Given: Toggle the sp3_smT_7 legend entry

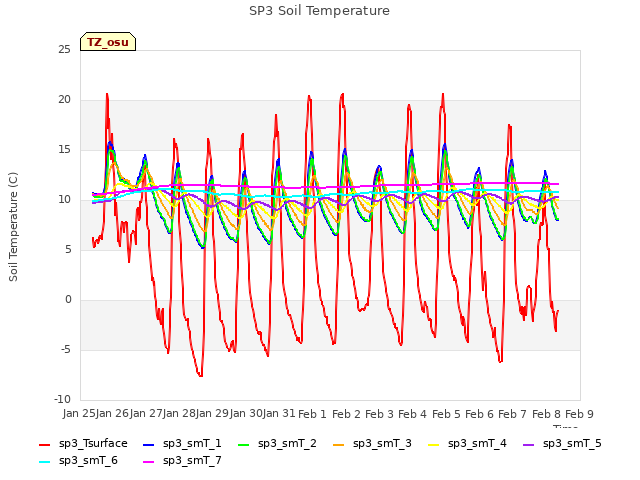Looking at the screenshot, I should 182,461.
